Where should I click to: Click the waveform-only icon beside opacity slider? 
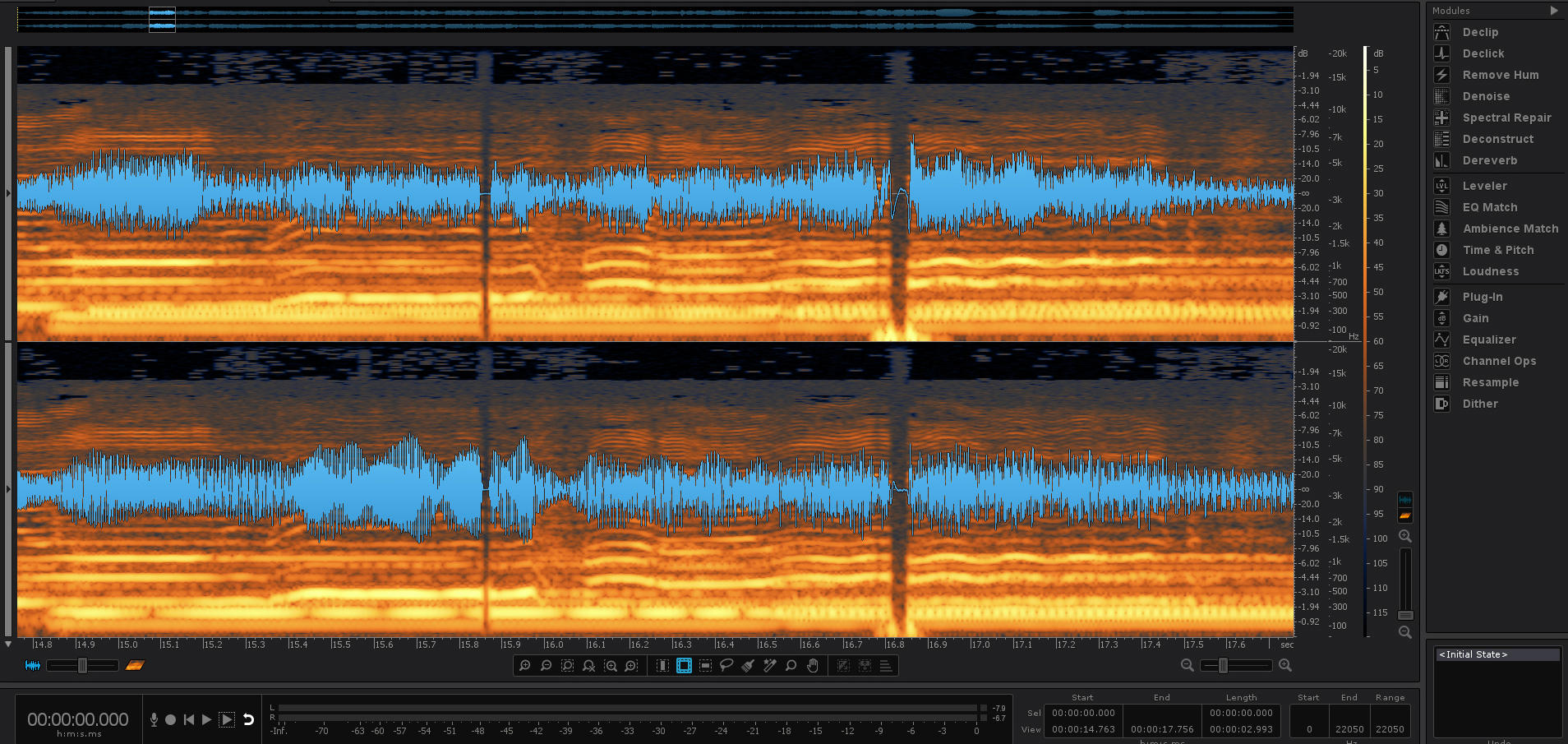[x=33, y=665]
